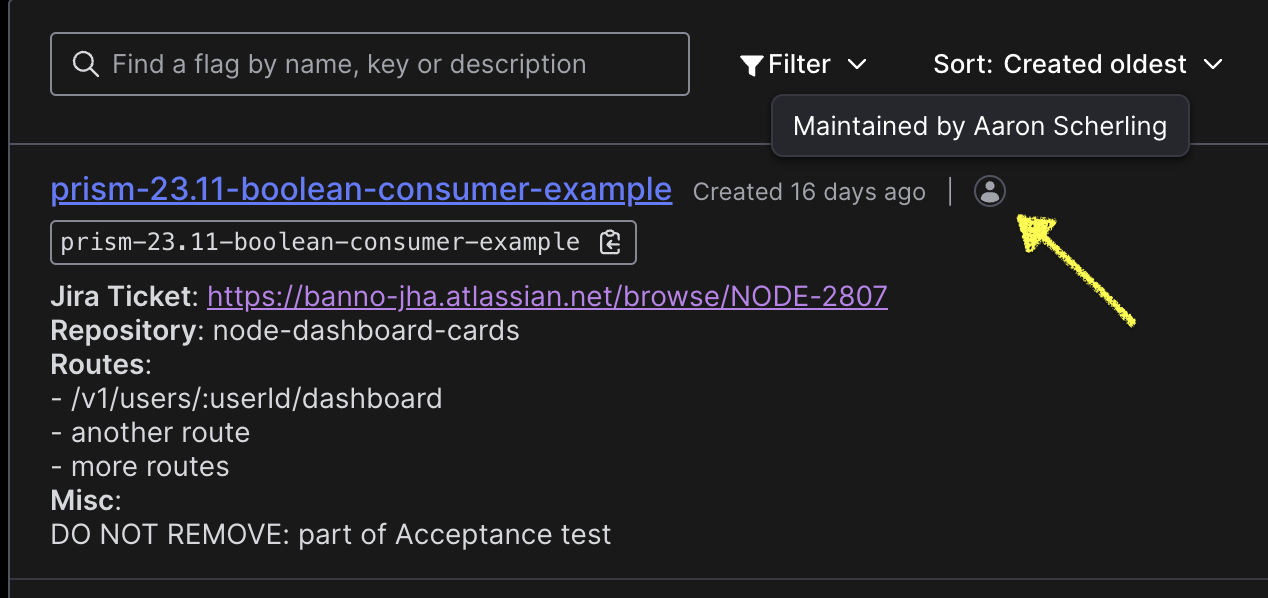1268x598 pixels.
Task: Click the monospace flag key chip text
Action: 320,243
